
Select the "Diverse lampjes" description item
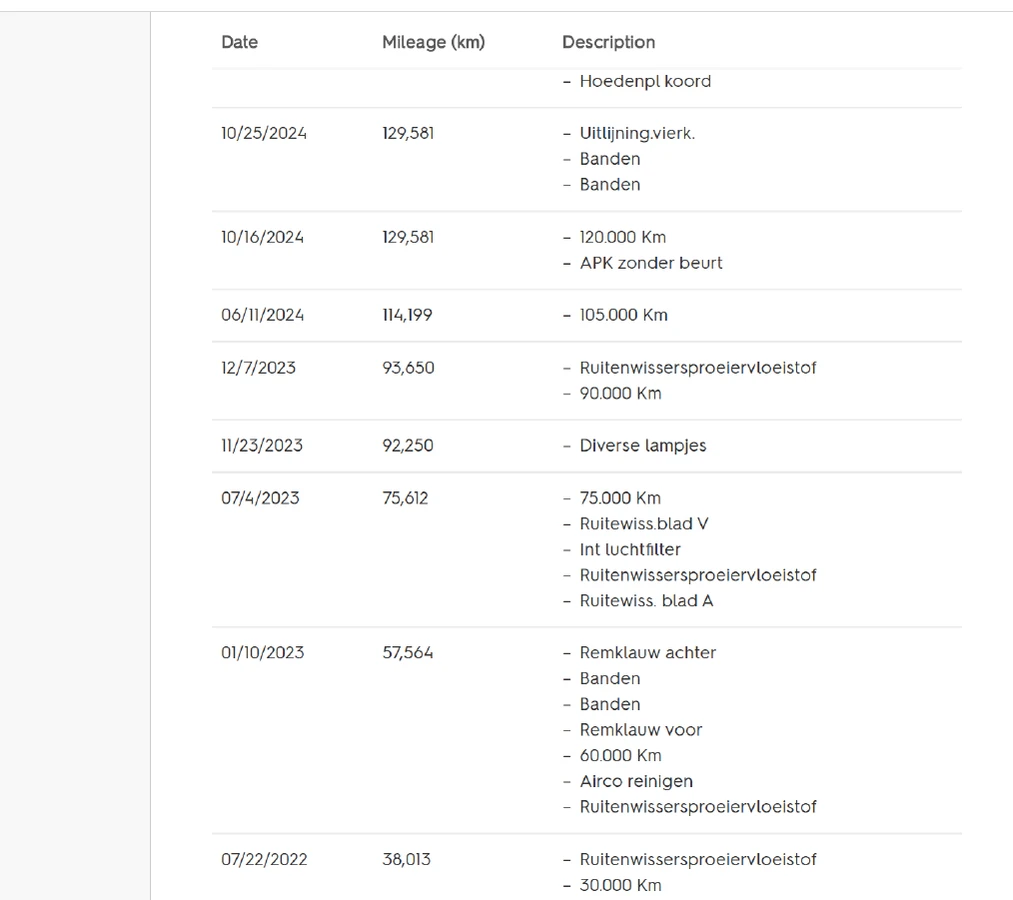[x=642, y=445]
